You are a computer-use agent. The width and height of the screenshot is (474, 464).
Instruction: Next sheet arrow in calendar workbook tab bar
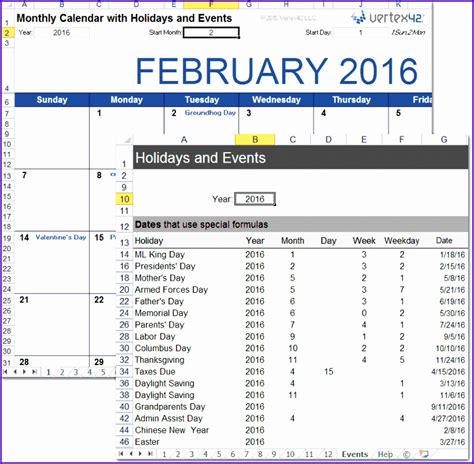tap(24, 371)
